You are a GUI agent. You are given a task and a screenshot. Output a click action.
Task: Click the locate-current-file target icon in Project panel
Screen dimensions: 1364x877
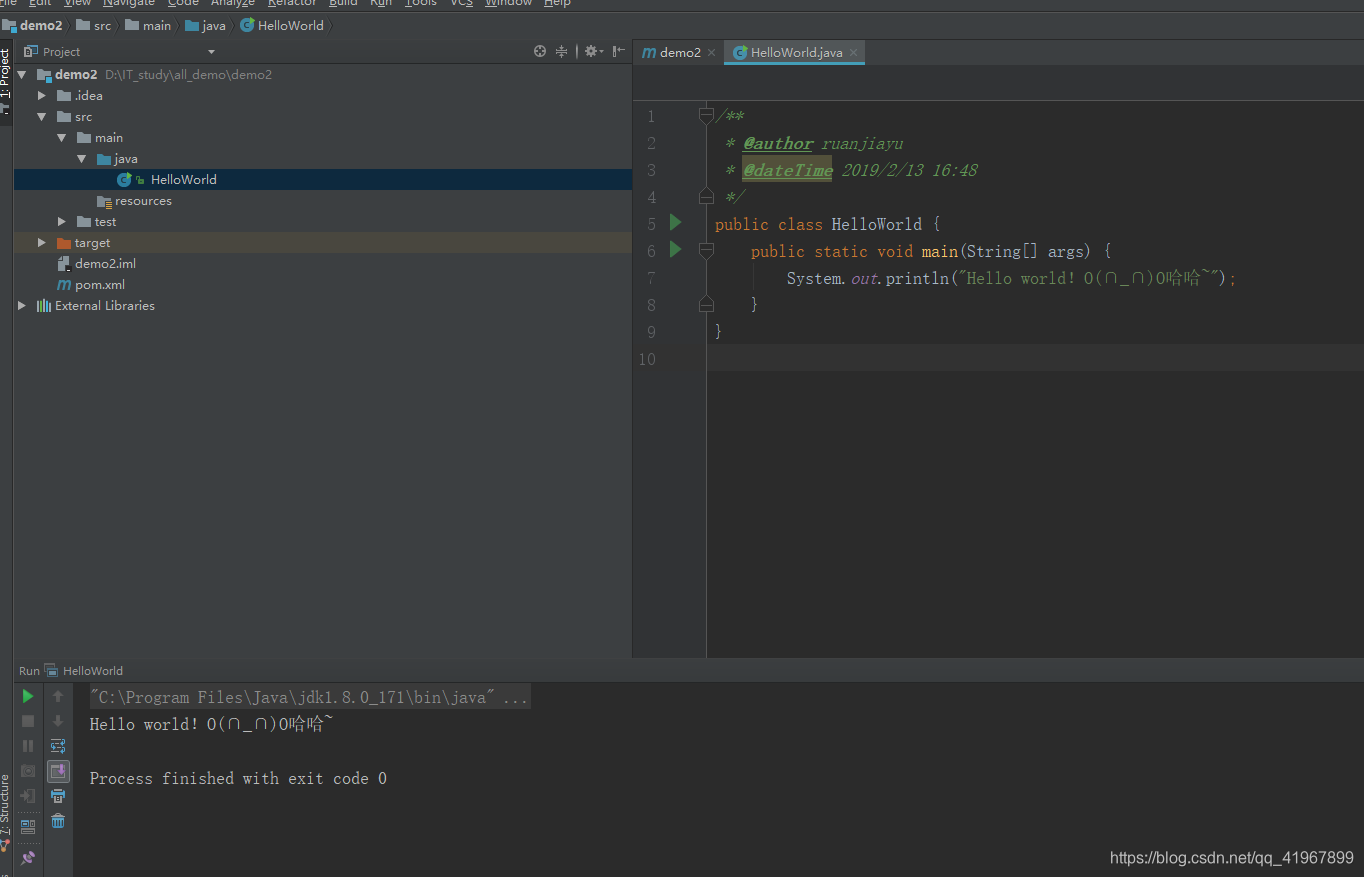click(x=540, y=51)
